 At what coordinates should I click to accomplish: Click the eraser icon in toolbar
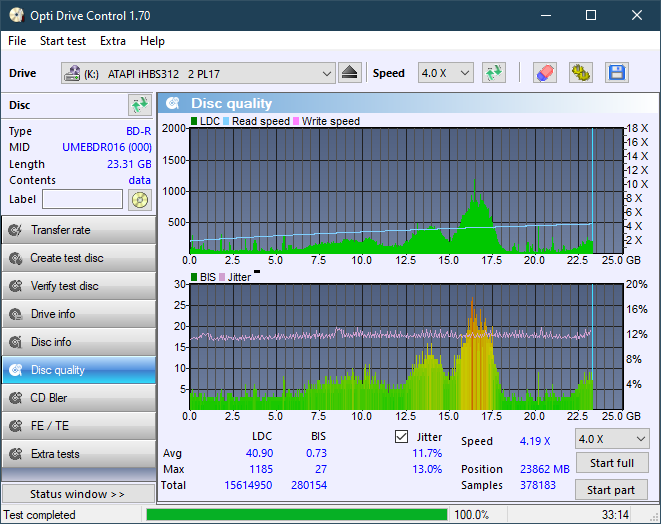tap(544, 73)
